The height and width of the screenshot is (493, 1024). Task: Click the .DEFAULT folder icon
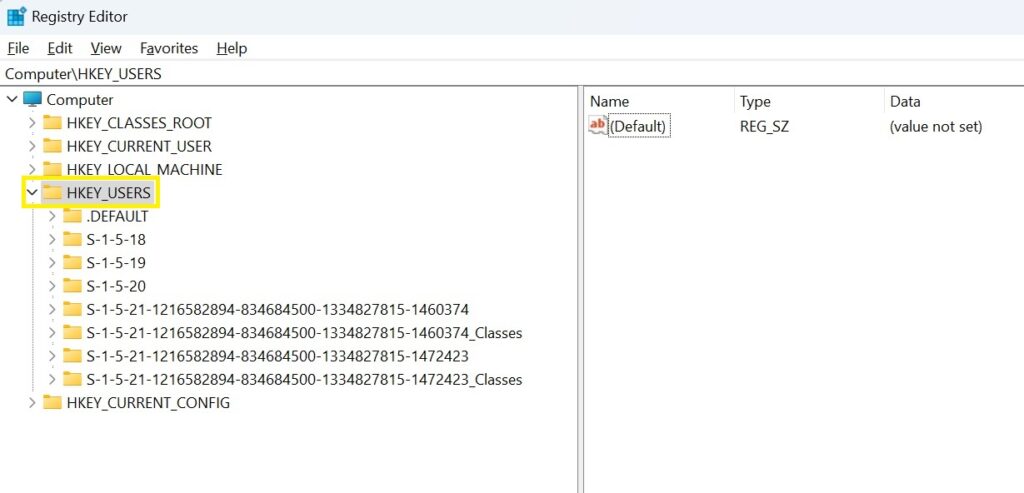click(x=72, y=216)
